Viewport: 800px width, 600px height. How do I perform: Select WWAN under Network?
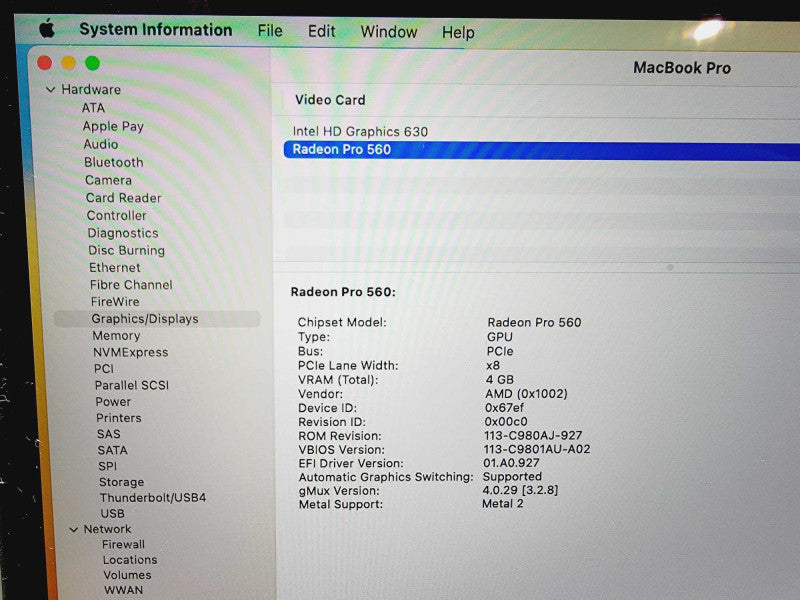[x=123, y=590]
